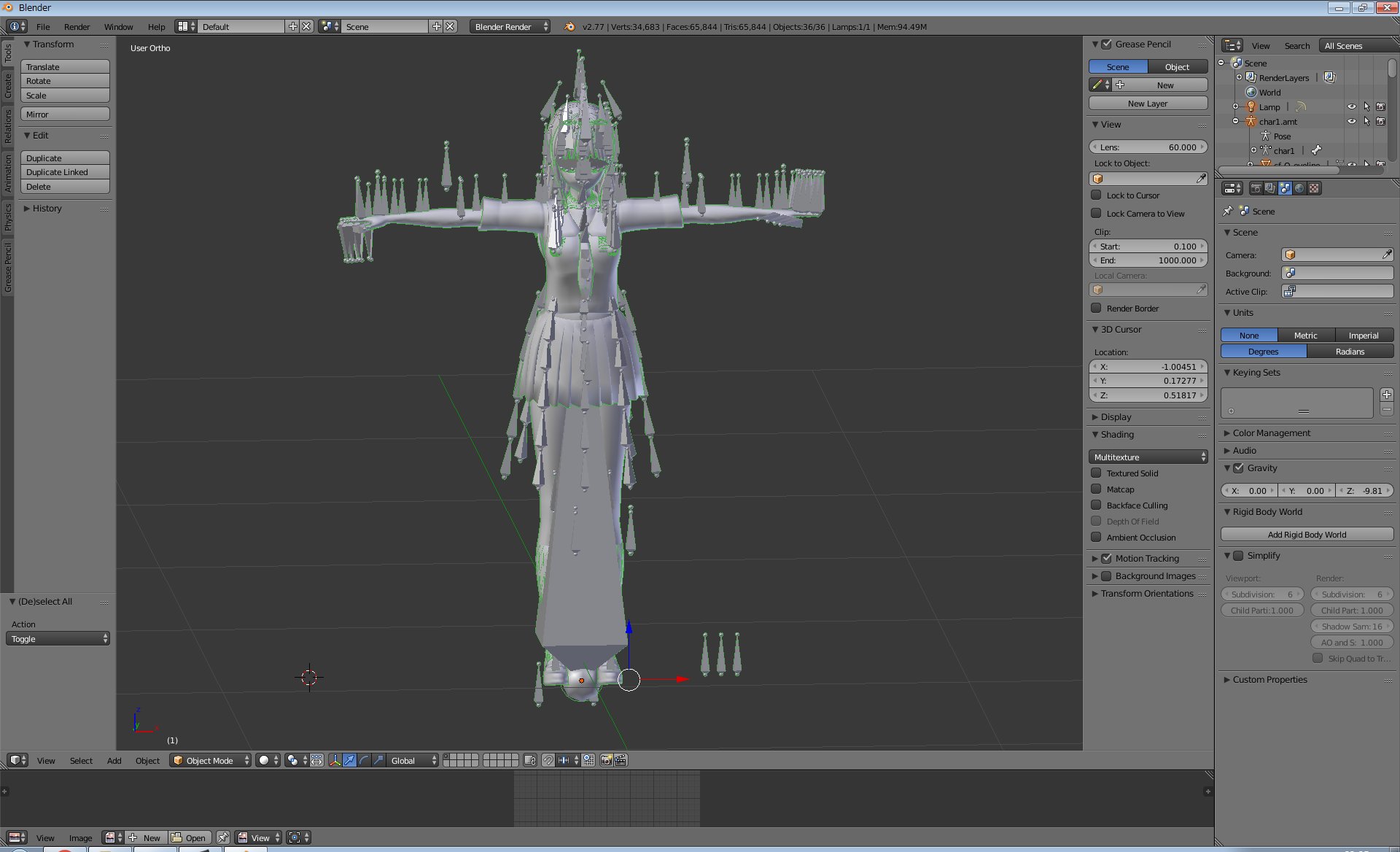
Task: Hide the Lamp using its eye icon
Action: [x=1351, y=106]
